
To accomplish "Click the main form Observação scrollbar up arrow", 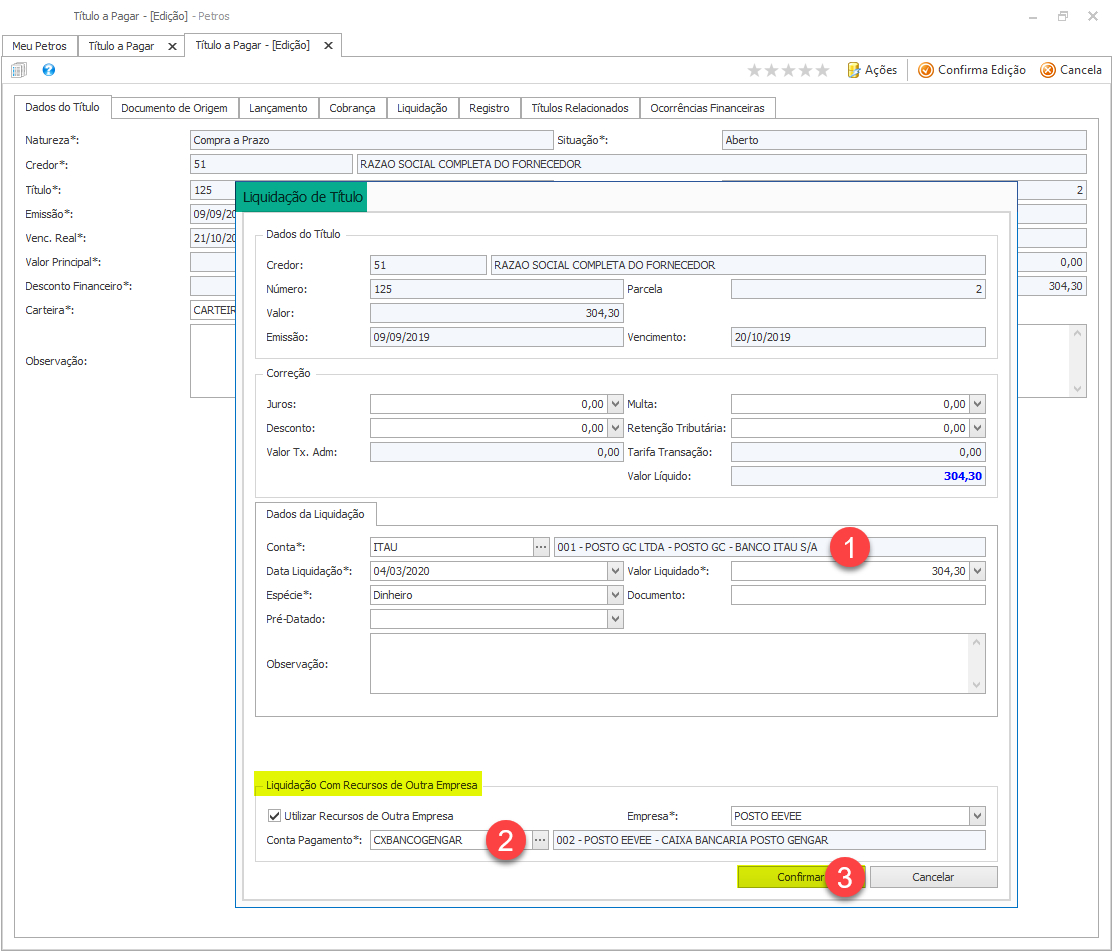I will click(1078, 334).
